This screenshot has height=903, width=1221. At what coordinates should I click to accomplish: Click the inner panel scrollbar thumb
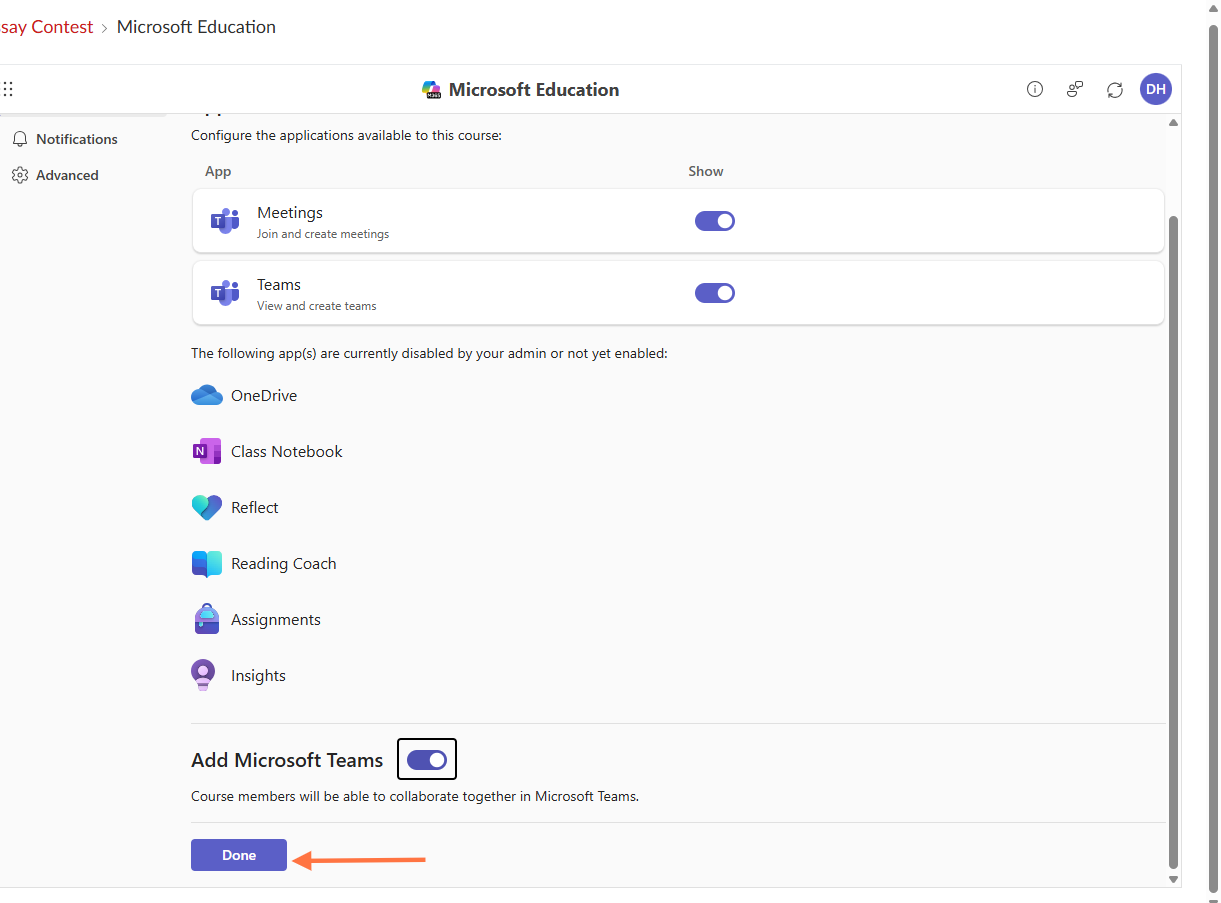[1174, 542]
